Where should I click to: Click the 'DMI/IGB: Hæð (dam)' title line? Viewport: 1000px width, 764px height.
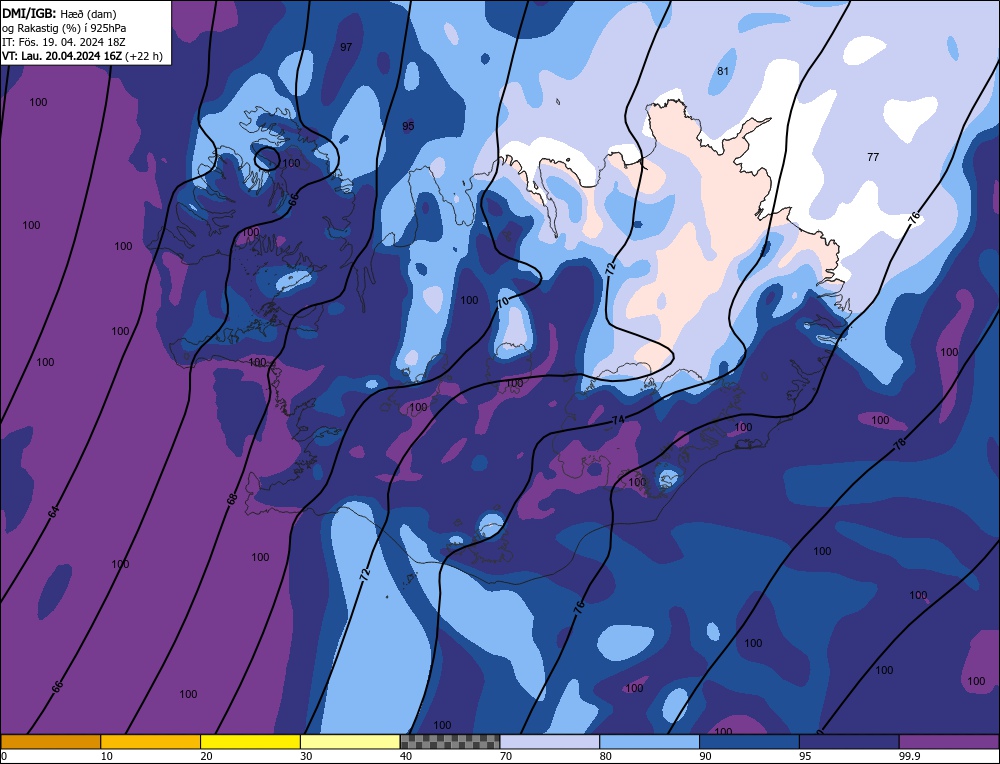click(59, 13)
